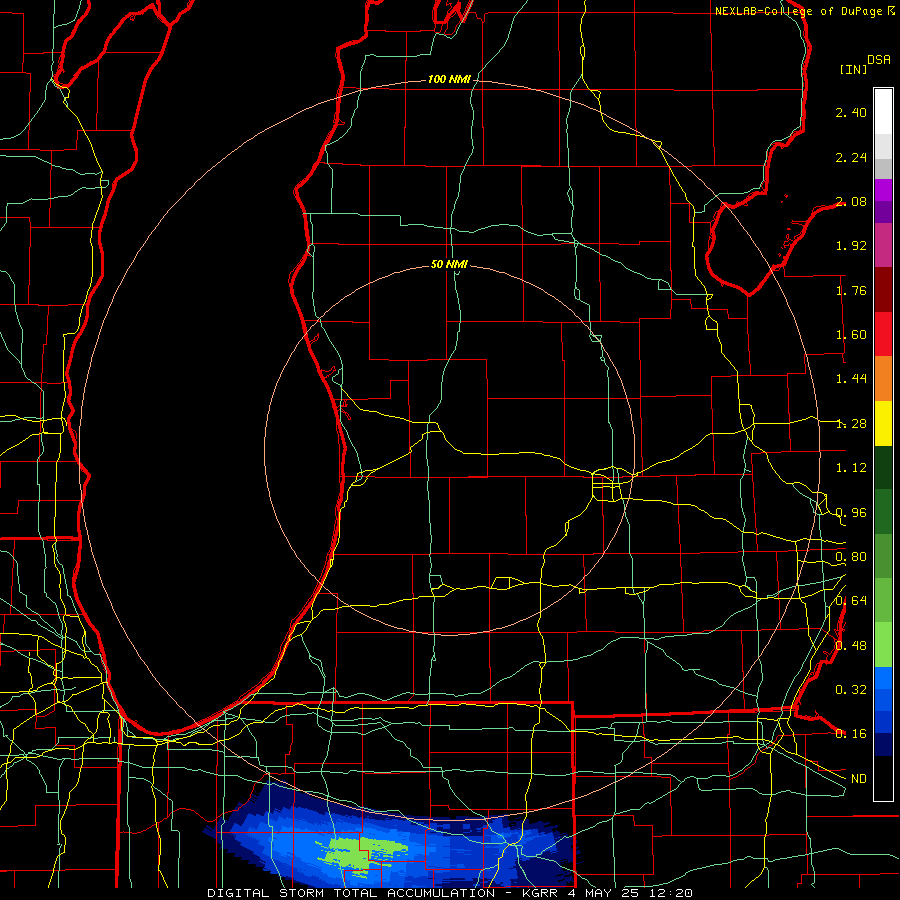Click the ND legend label

tap(859, 779)
